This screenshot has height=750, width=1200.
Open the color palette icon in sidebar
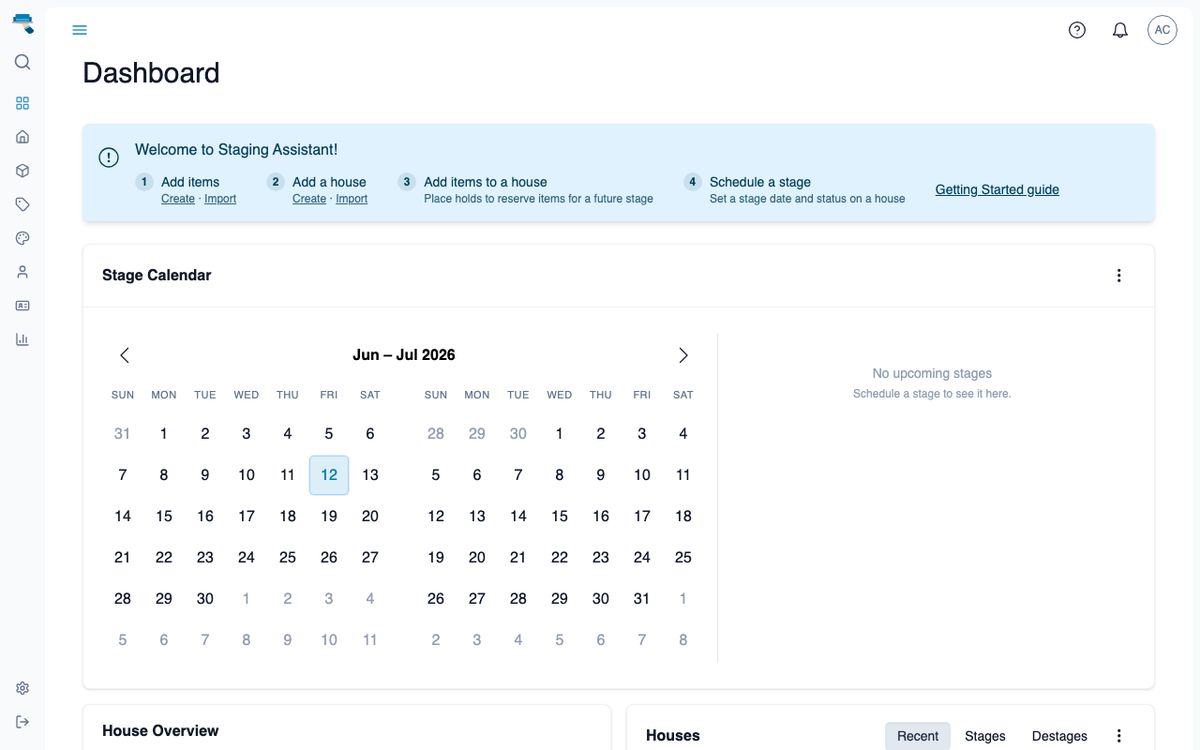[x=22, y=238]
